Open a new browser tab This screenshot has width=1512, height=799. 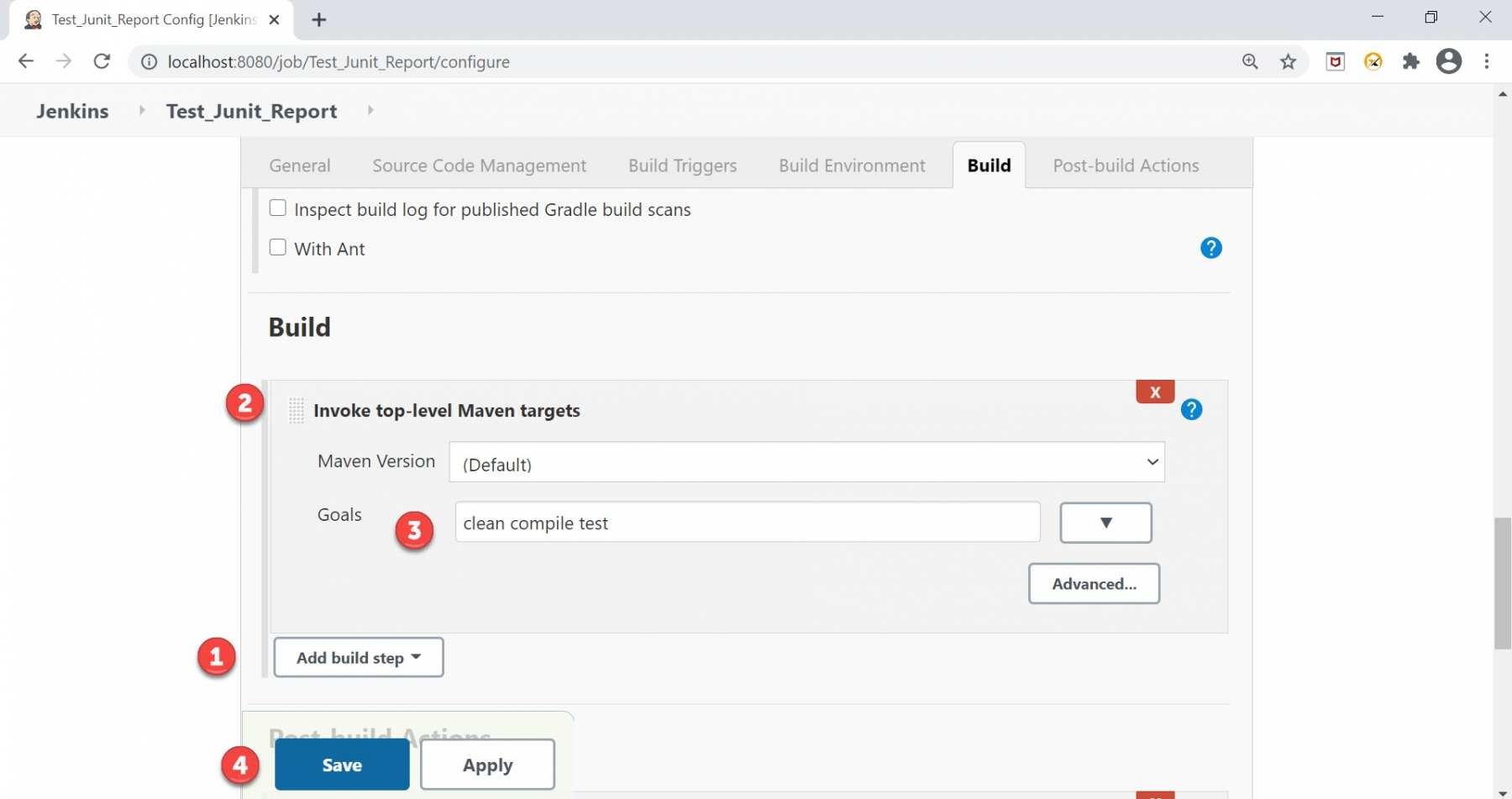point(318,19)
